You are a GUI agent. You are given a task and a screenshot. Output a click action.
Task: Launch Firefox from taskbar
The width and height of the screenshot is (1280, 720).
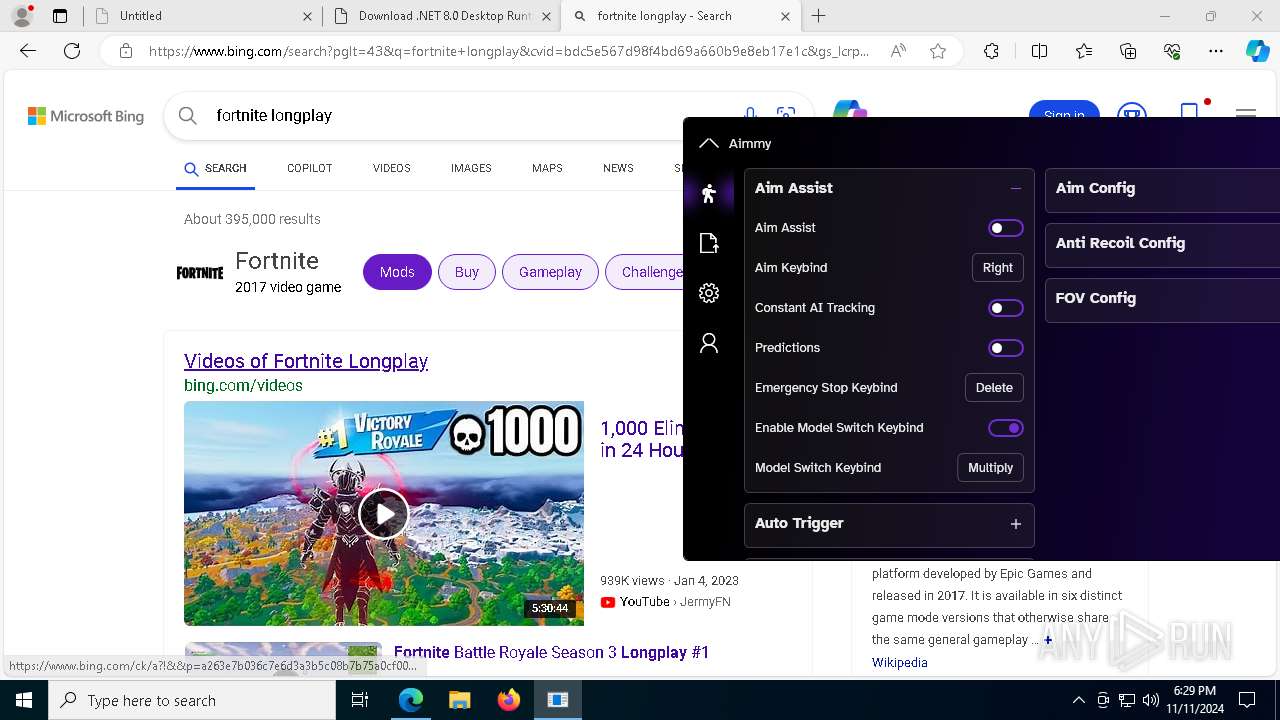[508, 700]
